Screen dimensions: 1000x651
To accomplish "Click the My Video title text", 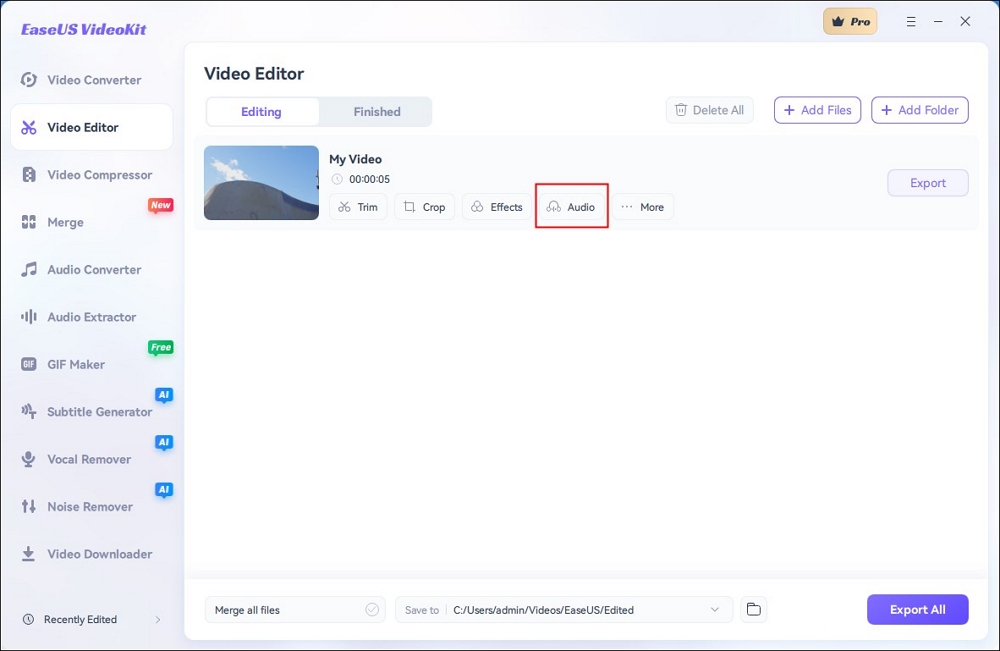I will [355, 159].
